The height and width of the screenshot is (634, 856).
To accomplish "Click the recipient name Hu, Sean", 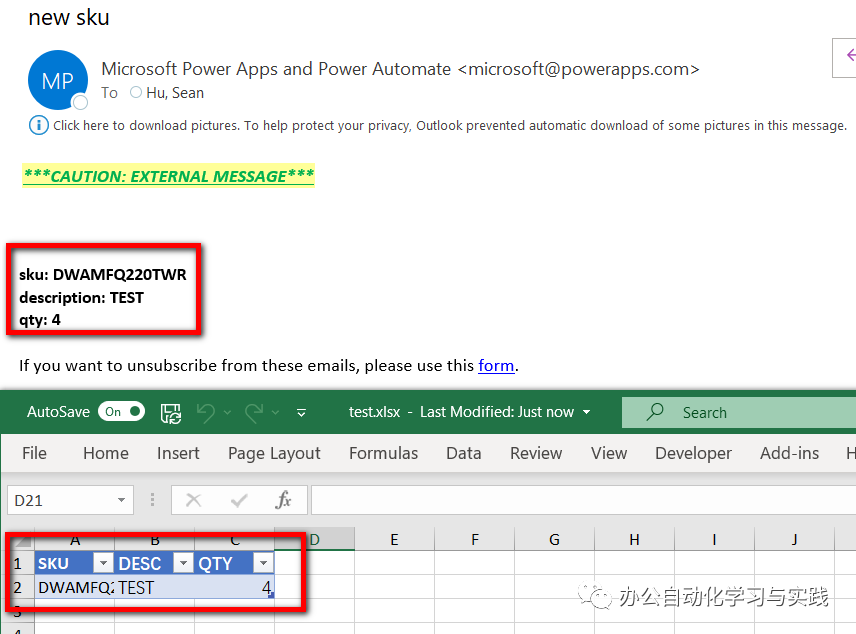I will 175,93.
